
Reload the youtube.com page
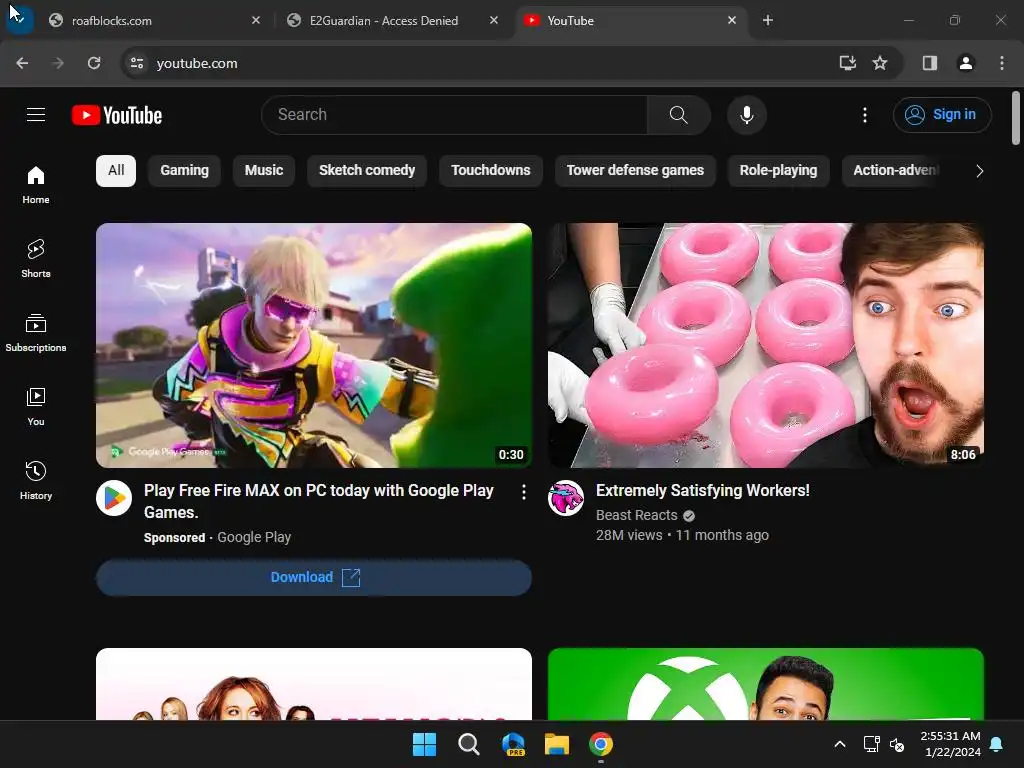(94, 63)
